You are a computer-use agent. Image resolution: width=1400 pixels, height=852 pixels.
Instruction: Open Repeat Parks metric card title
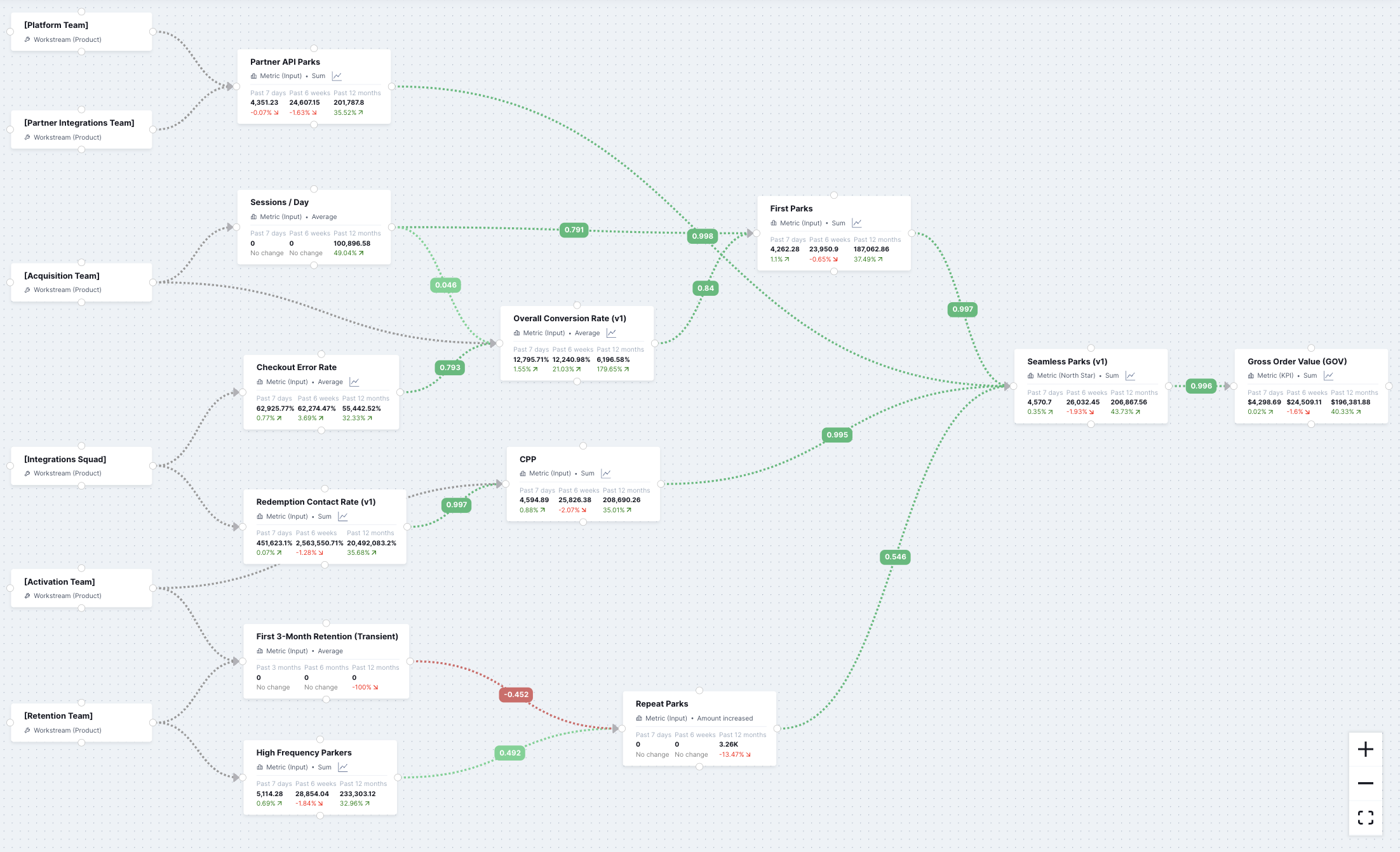pyautogui.click(x=661, y=703)
